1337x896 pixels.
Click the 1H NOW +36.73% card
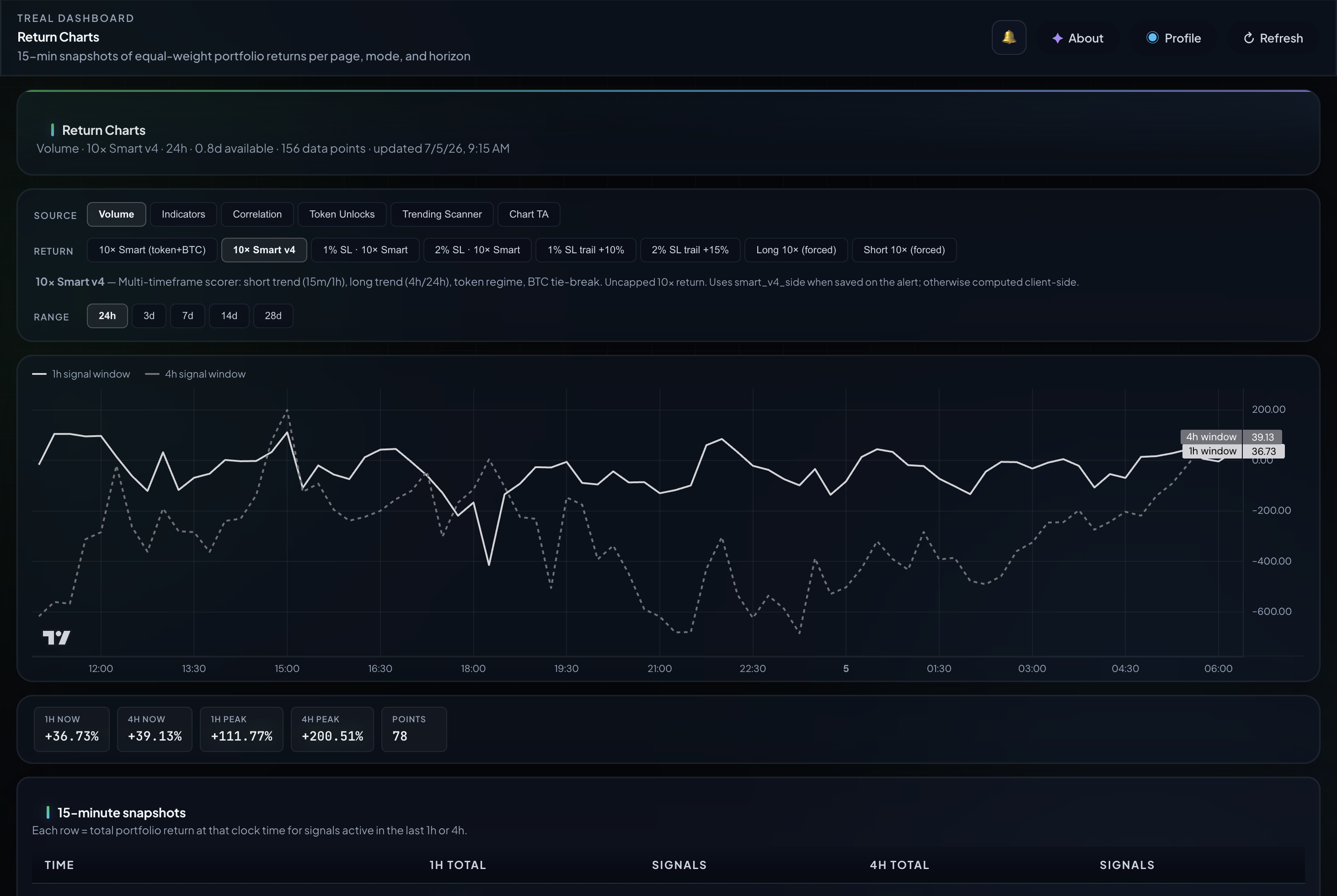[71, 729]
